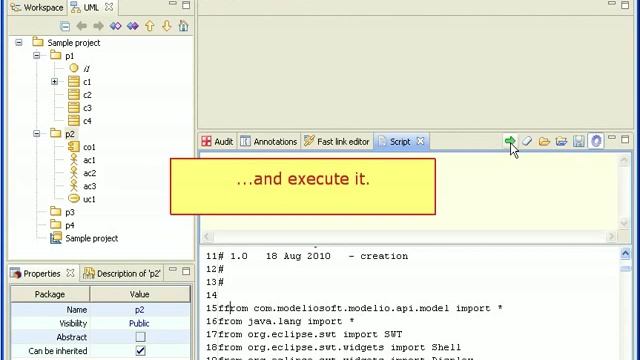Select use case uc1 in the tree
This screenshot has height=360, width=640.
coord(89,199)
